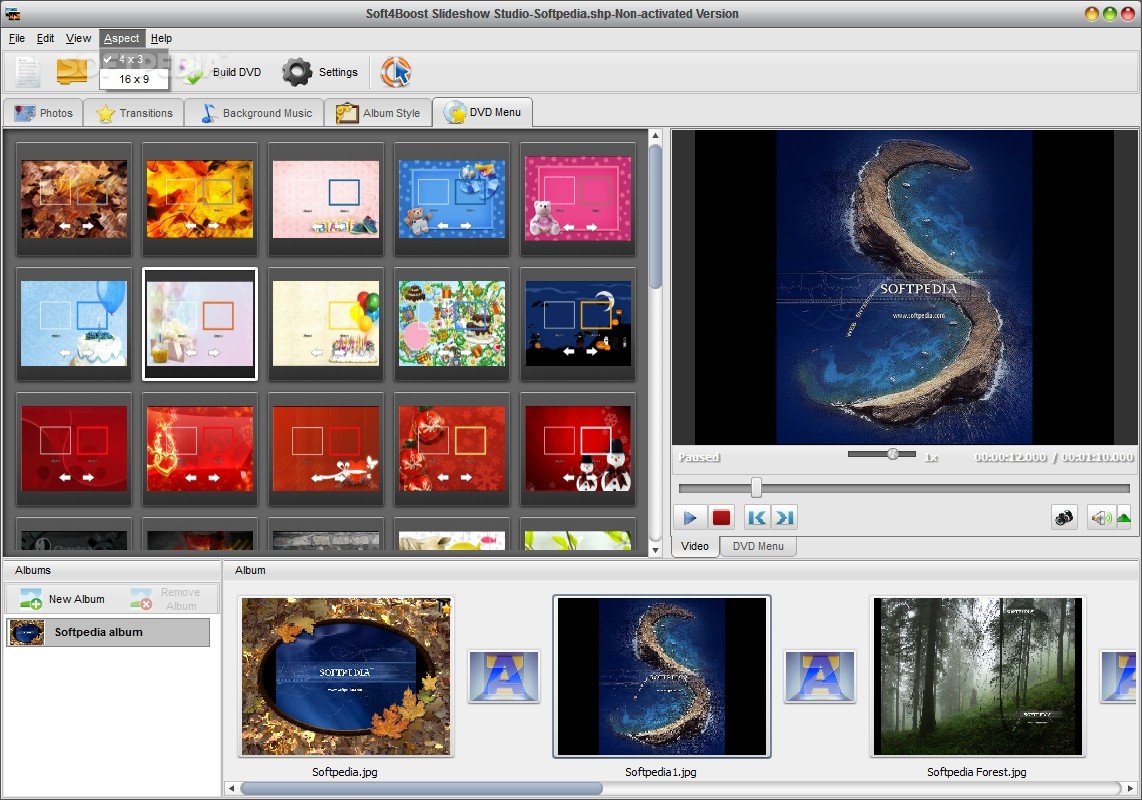Expand the volume control green arrow
Image resolution: width=1142 pixels, height=800 pixels.
pos(1123,517)
